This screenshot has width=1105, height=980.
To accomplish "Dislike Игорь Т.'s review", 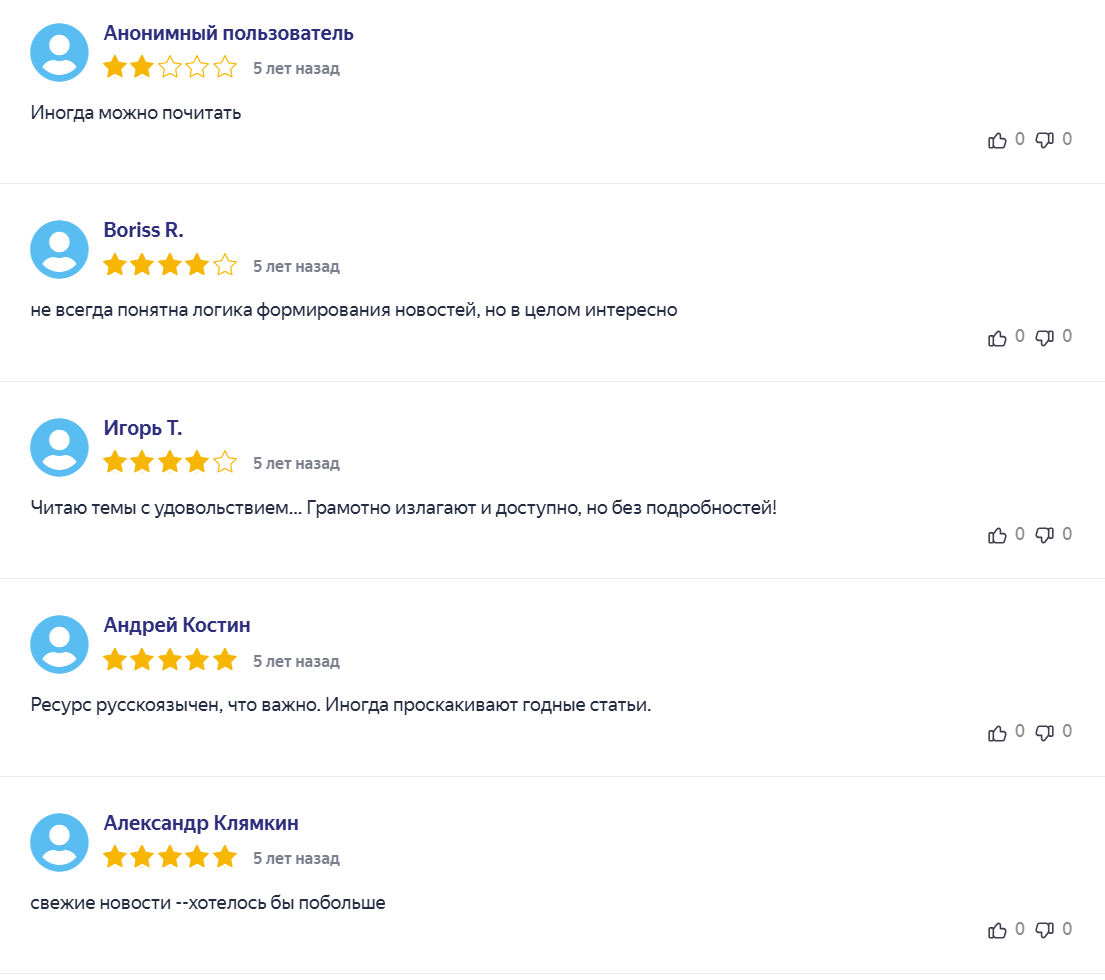I will 1044,535.
